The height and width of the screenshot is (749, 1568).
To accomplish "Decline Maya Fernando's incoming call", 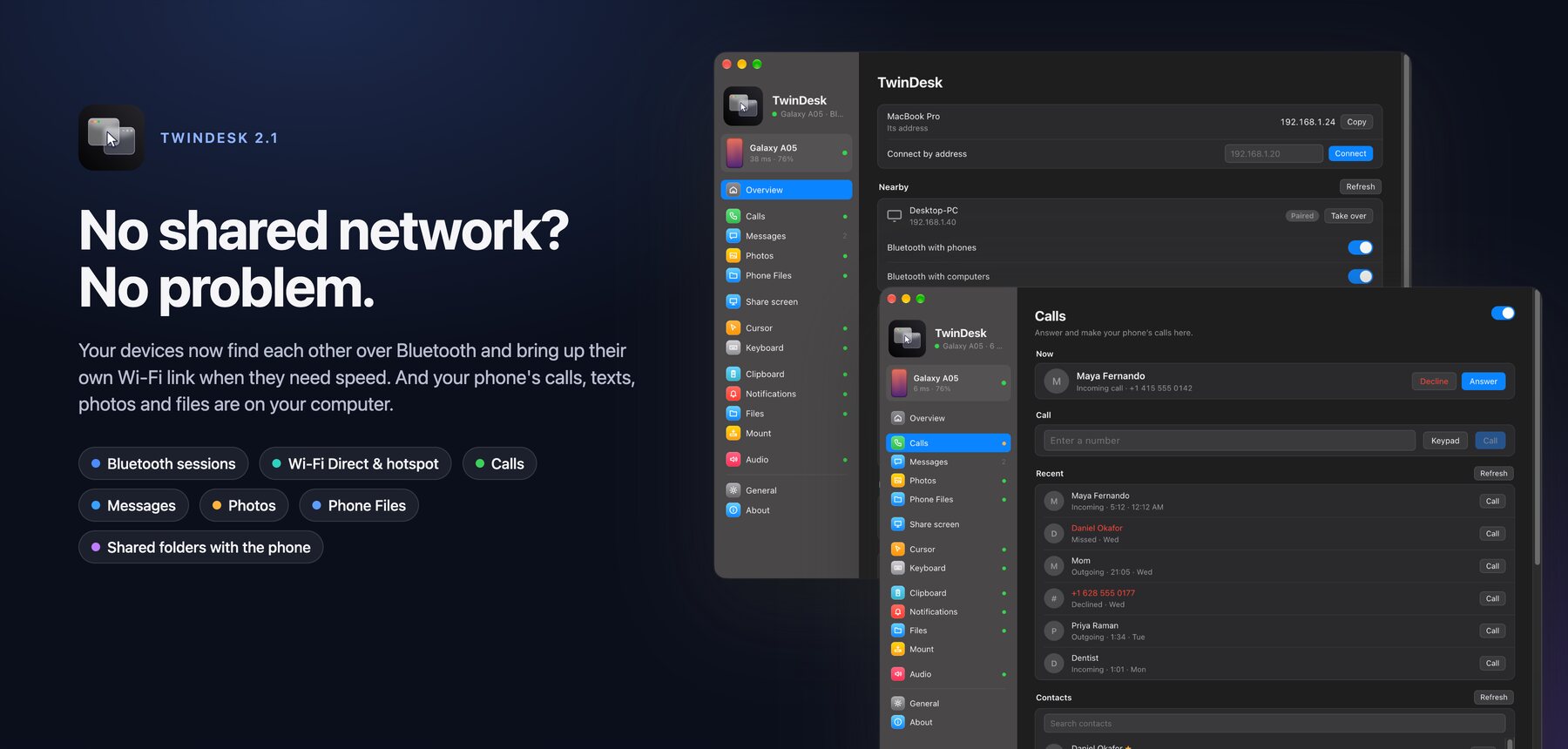I will tap(1434, 381).
